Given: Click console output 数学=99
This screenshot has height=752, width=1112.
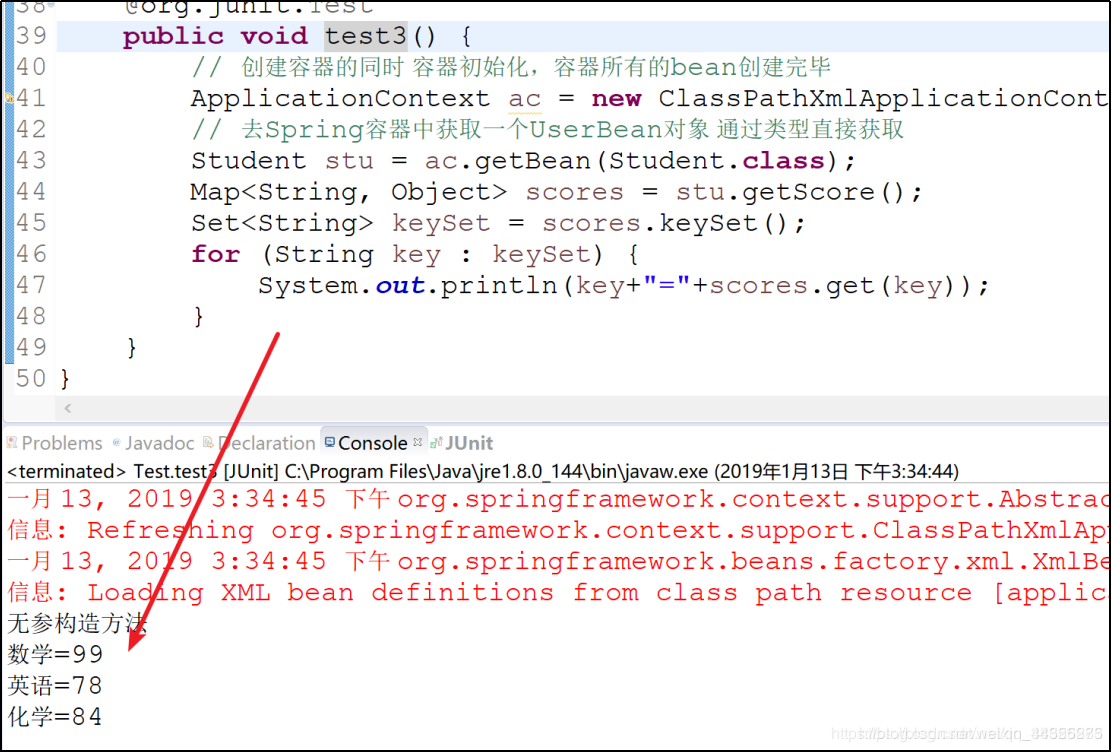Looking at the screenshot, I should pos(55,654).
